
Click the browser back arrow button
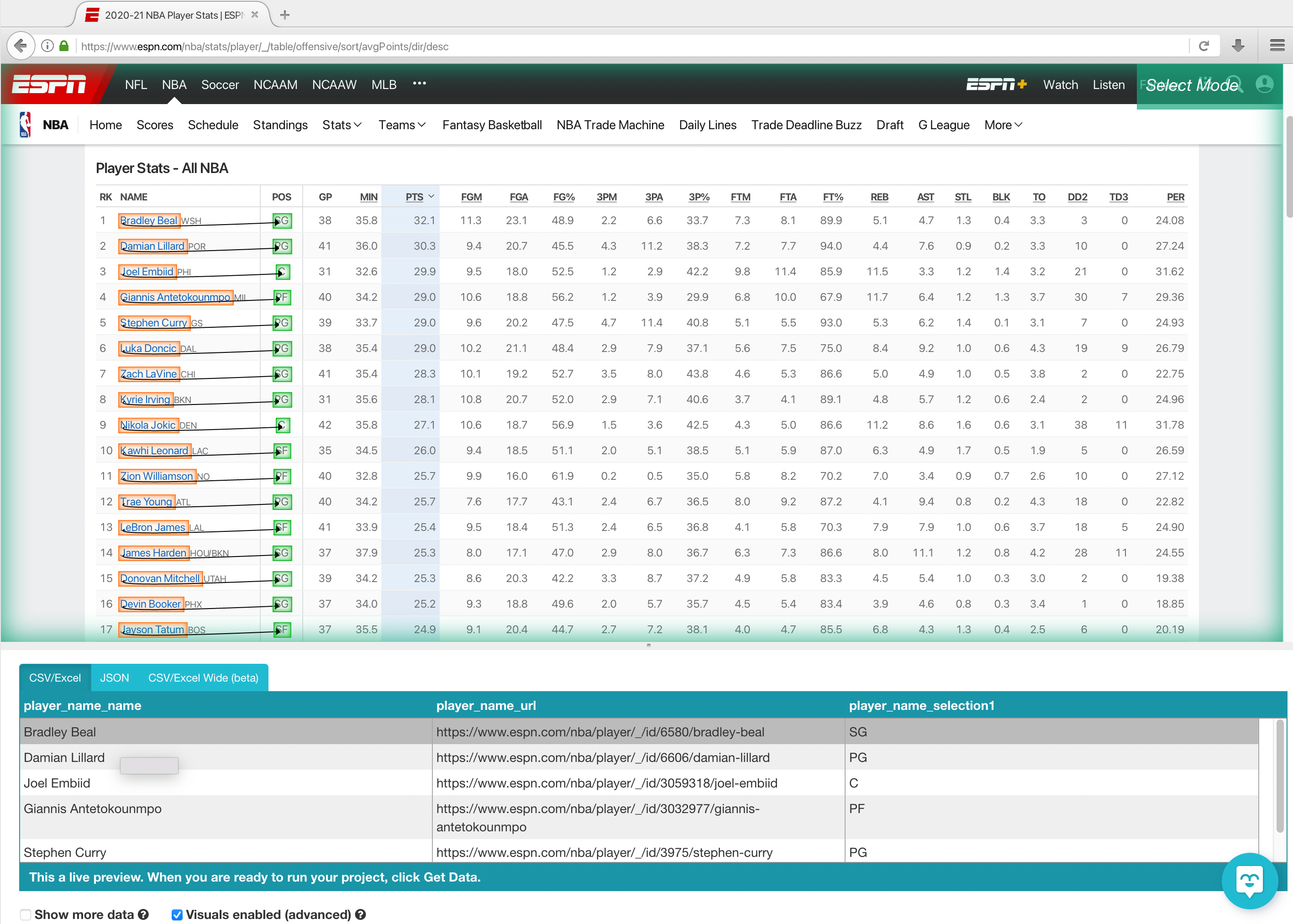(x=21, y=46)
